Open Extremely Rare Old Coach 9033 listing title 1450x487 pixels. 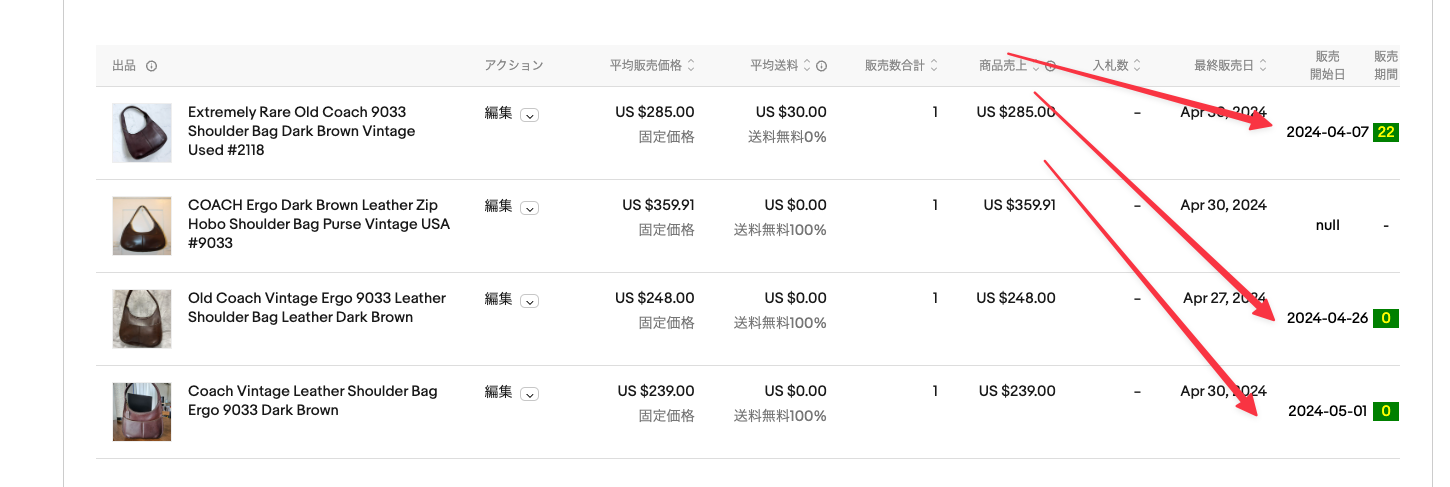(301, 131)
